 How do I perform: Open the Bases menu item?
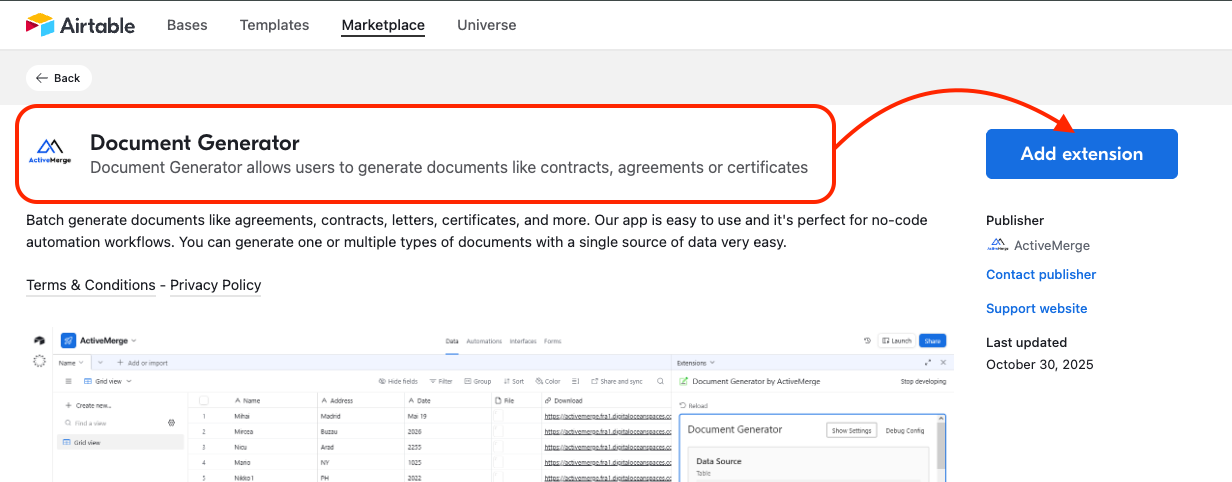pyautogui.click(x=187, y=25)
